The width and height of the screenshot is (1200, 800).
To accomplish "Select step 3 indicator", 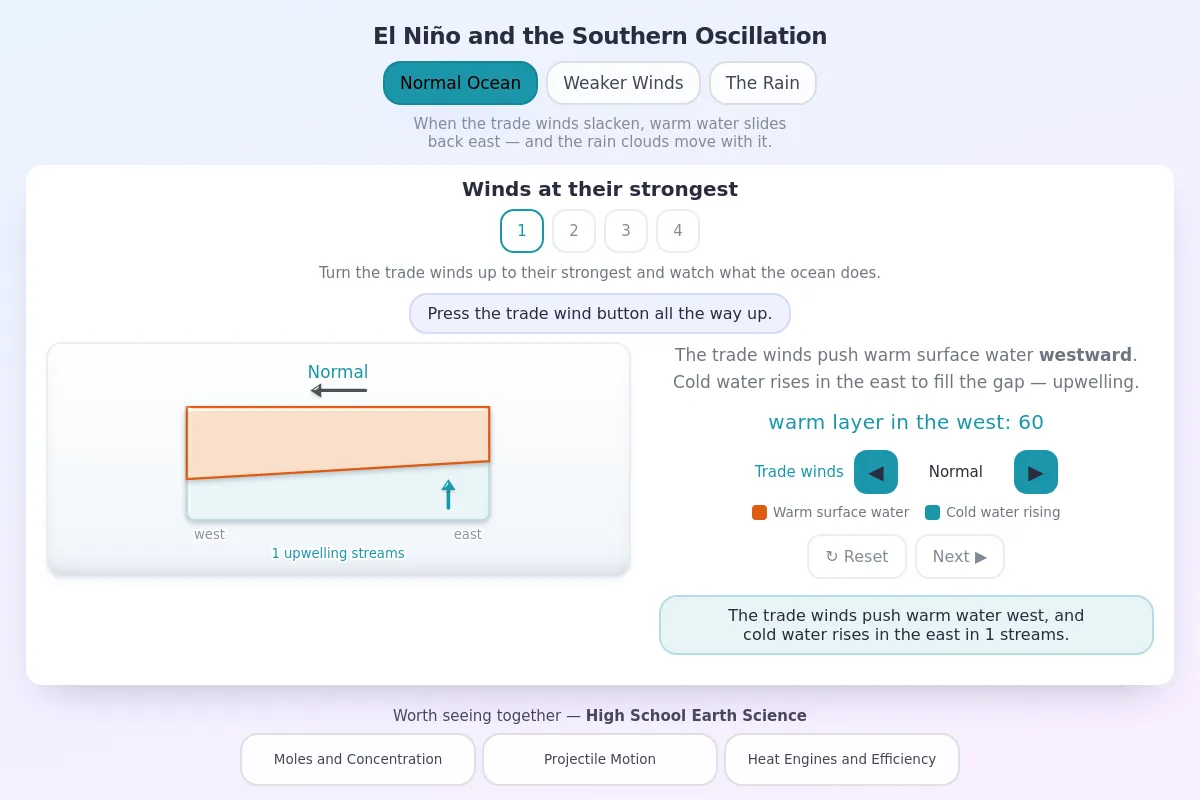I will tap(626, 231).
